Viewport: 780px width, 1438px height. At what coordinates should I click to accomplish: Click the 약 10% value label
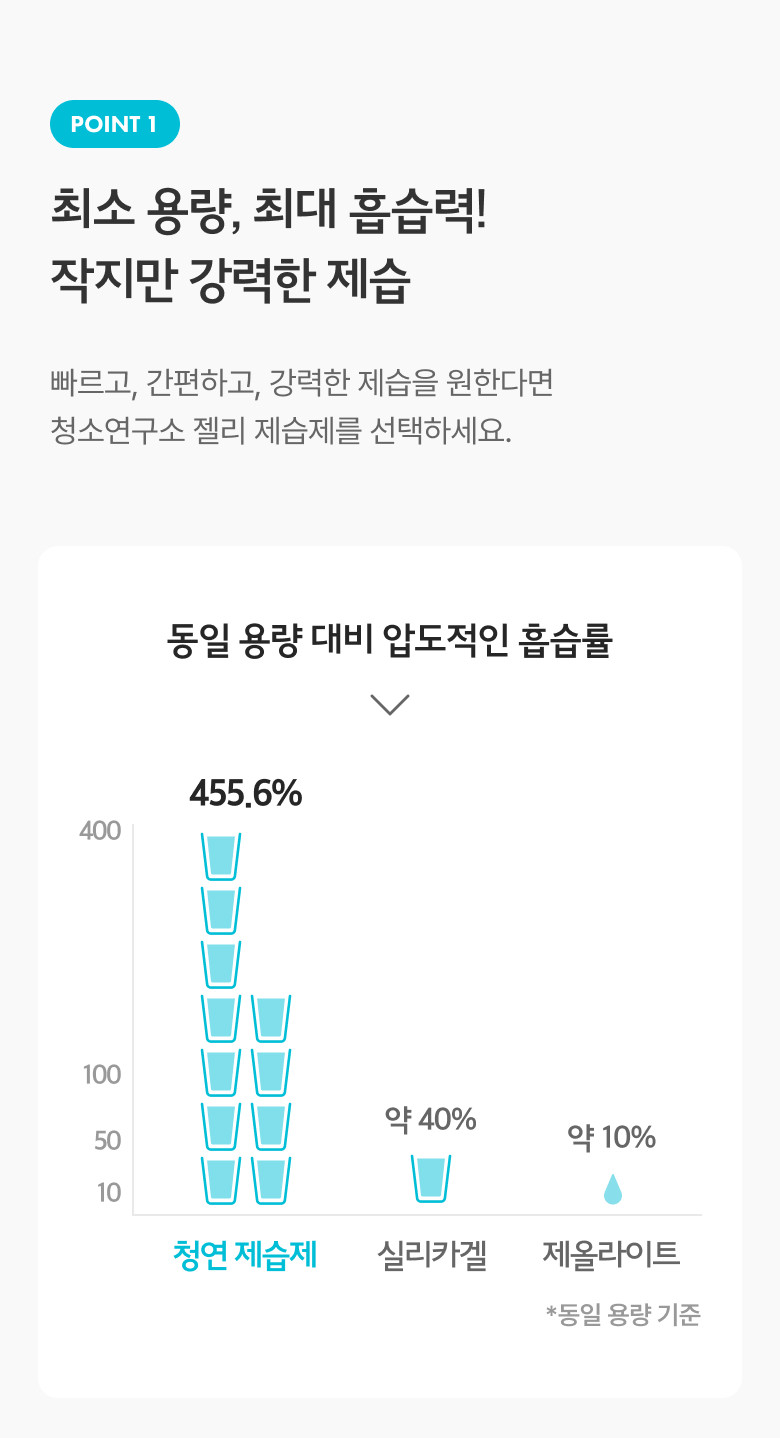[x=611, y=1137]
